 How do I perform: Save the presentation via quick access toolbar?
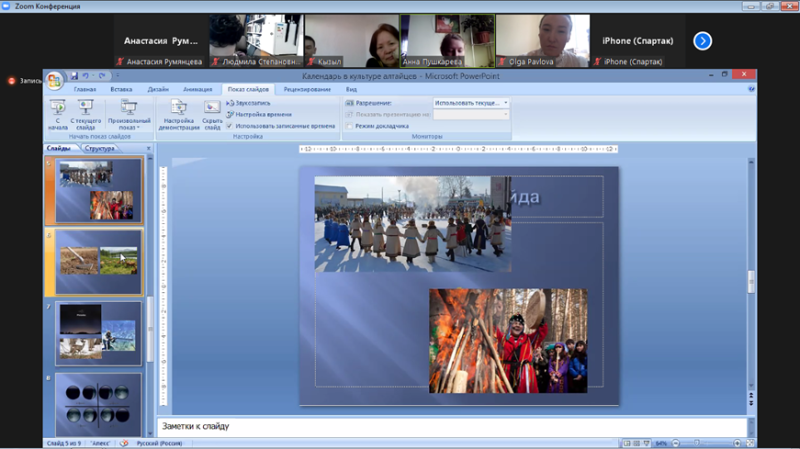tap(74, 76)
